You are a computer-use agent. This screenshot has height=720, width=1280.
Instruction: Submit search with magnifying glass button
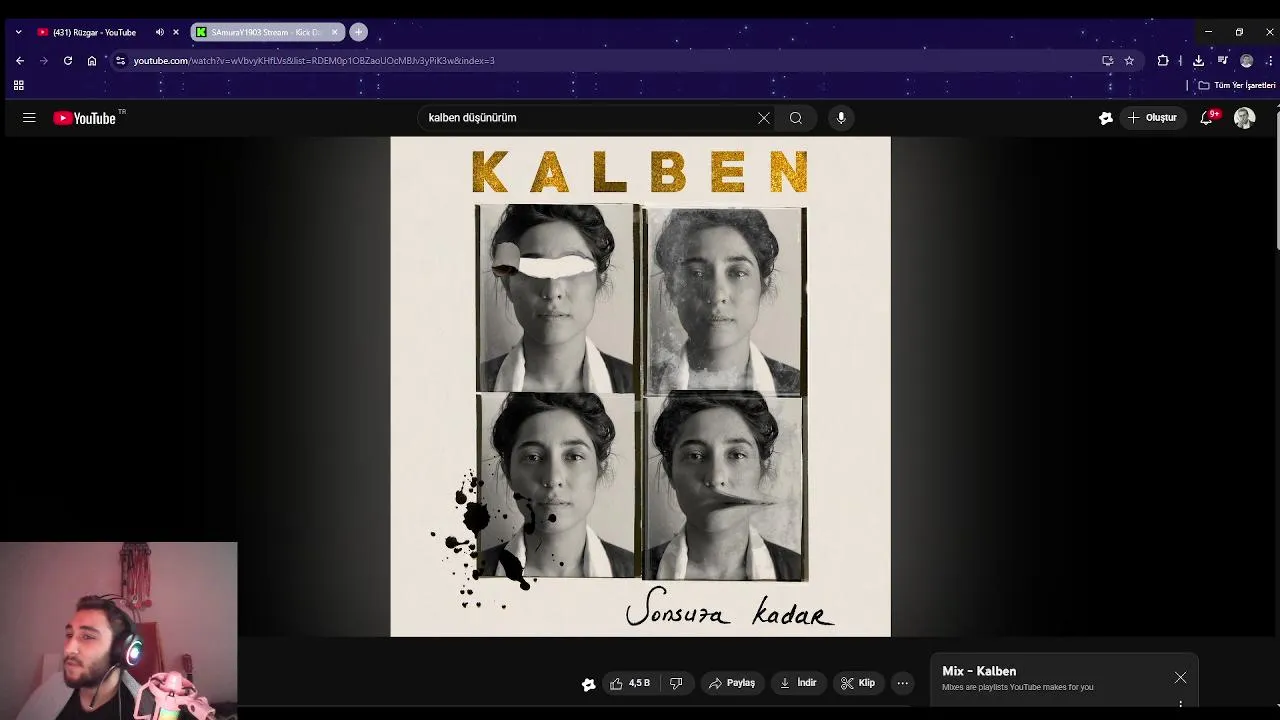pos(796,118)
